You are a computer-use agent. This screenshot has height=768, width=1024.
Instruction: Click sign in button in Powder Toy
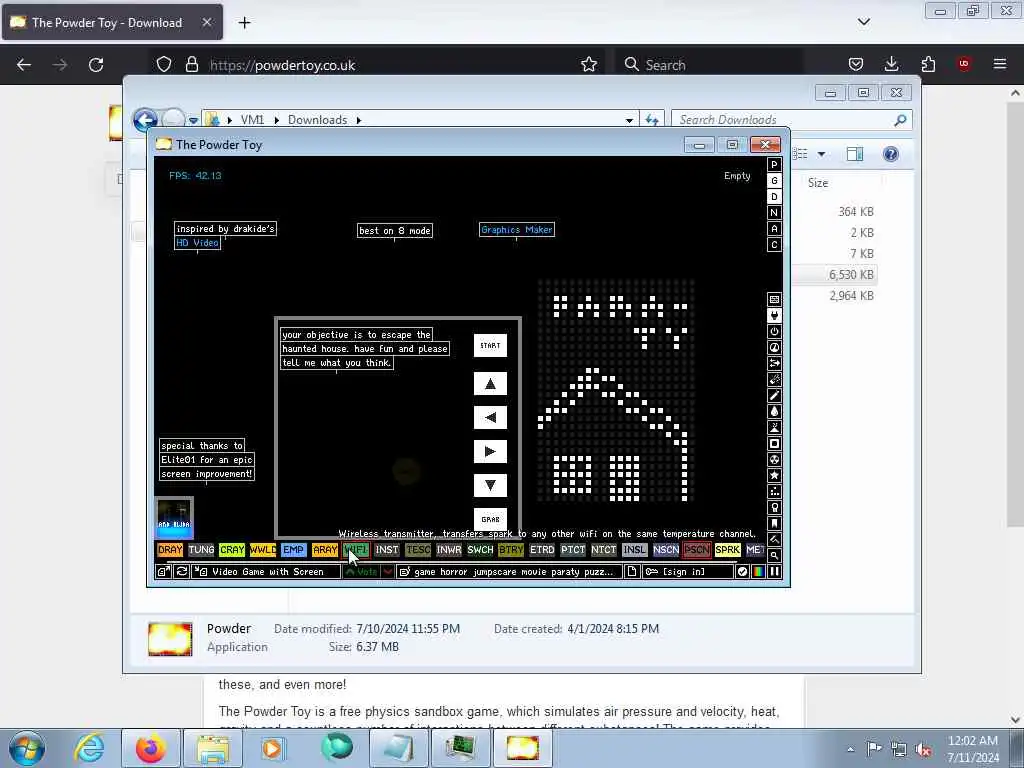[688, 571]
